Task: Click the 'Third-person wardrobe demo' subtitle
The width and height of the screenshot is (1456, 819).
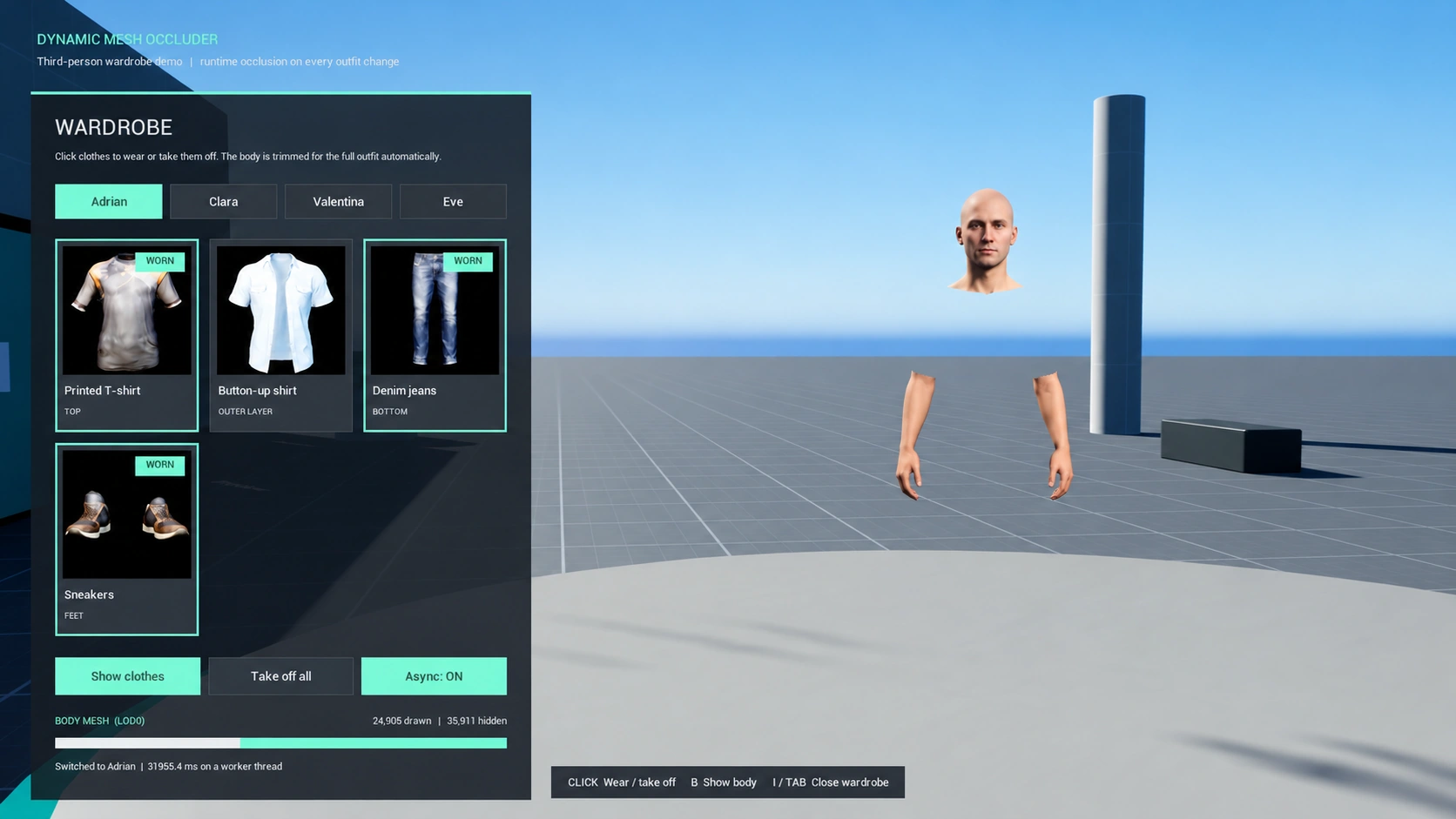Action: coord(110,62)
